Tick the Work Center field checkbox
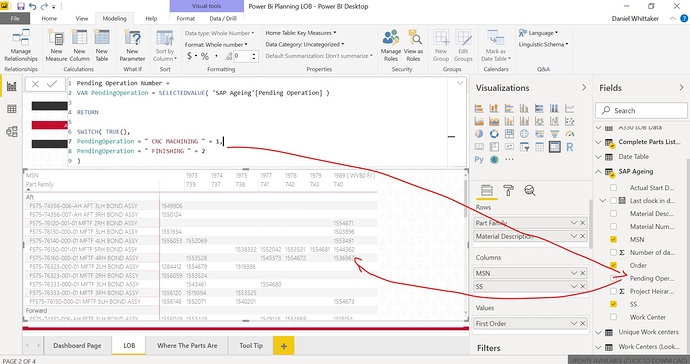Viewport: 690px width, 364px height. (613, 317)
